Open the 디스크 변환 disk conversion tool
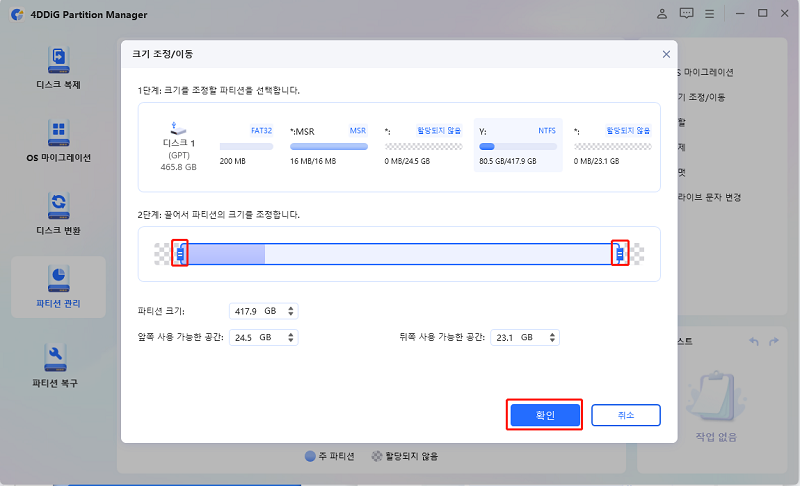 [58, 214]
